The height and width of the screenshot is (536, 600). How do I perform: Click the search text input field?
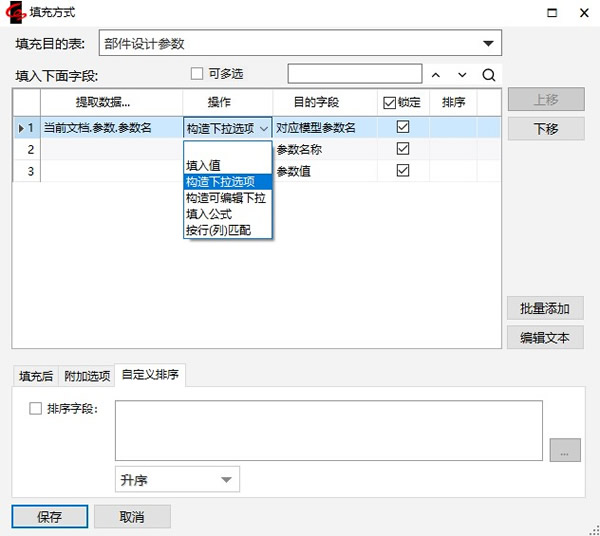355,74
